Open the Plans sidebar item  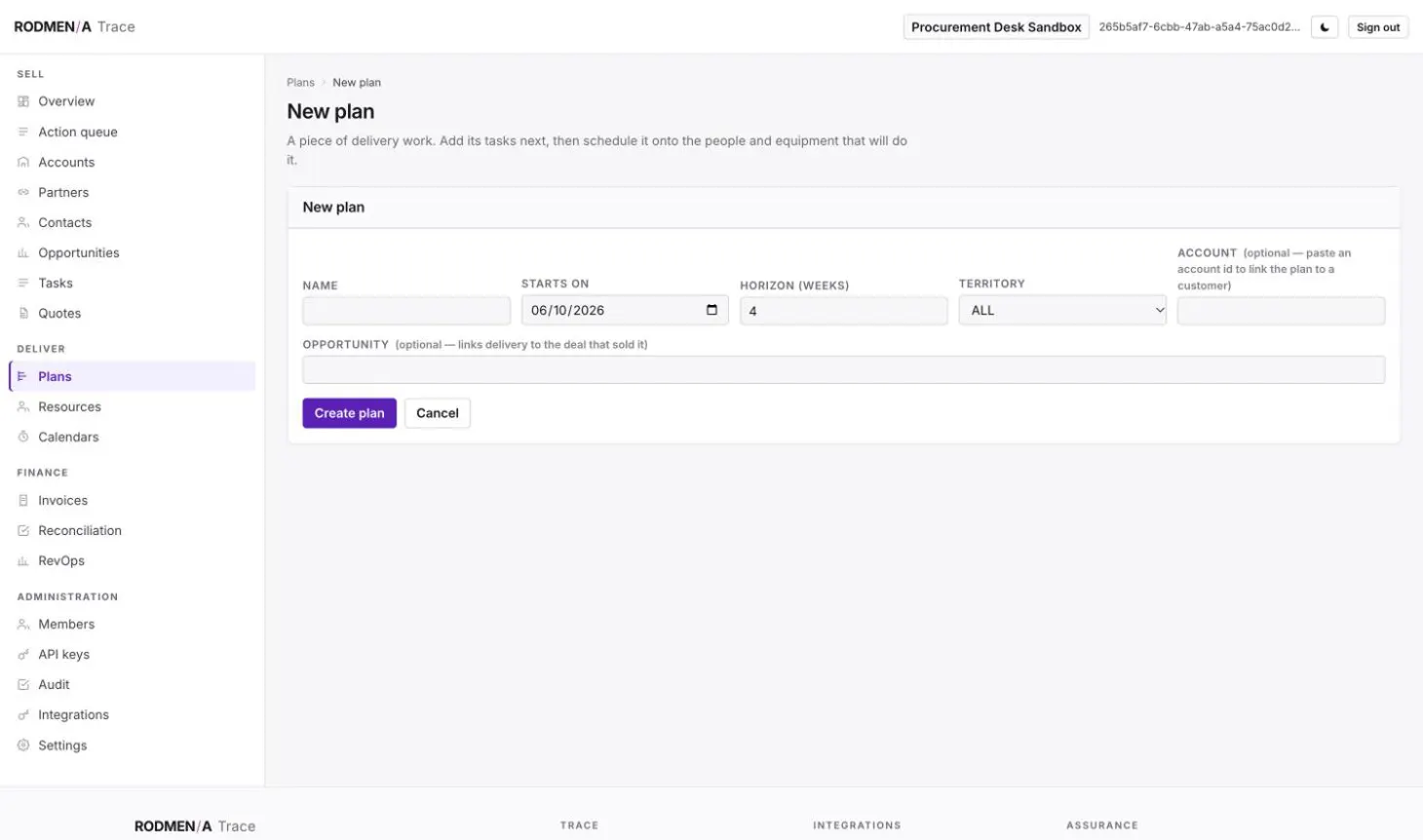pos(133,376)
